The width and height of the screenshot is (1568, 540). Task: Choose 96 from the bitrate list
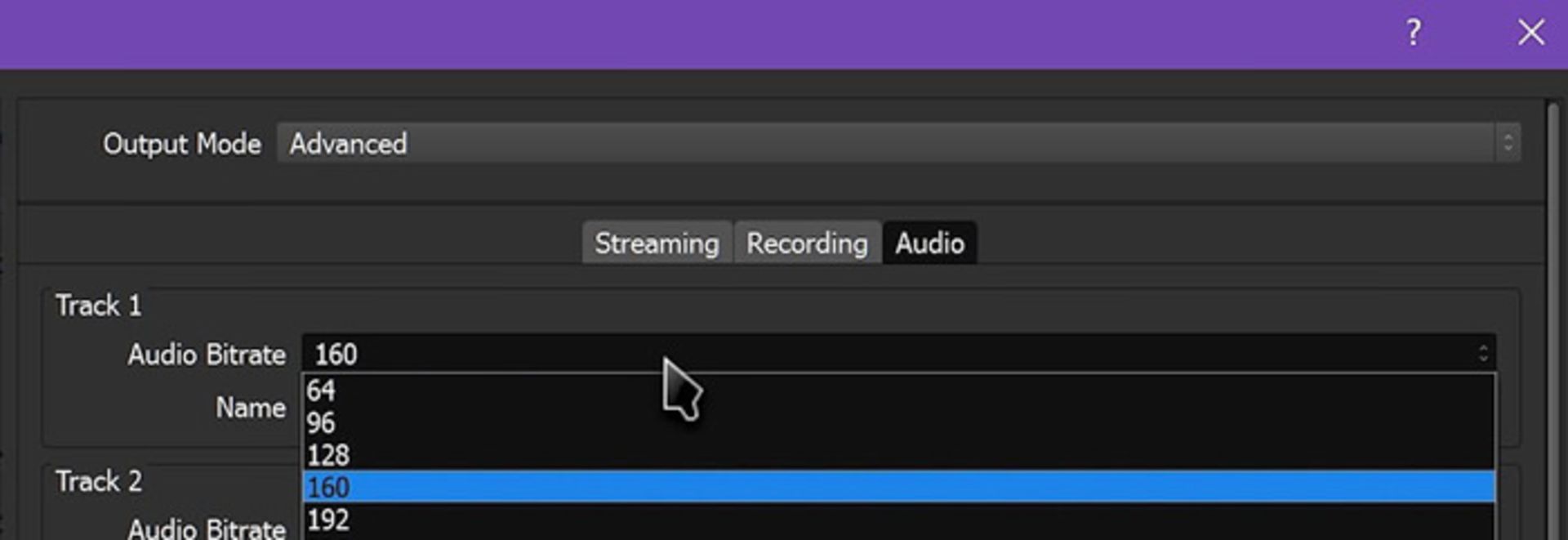[x=898, y=422]
